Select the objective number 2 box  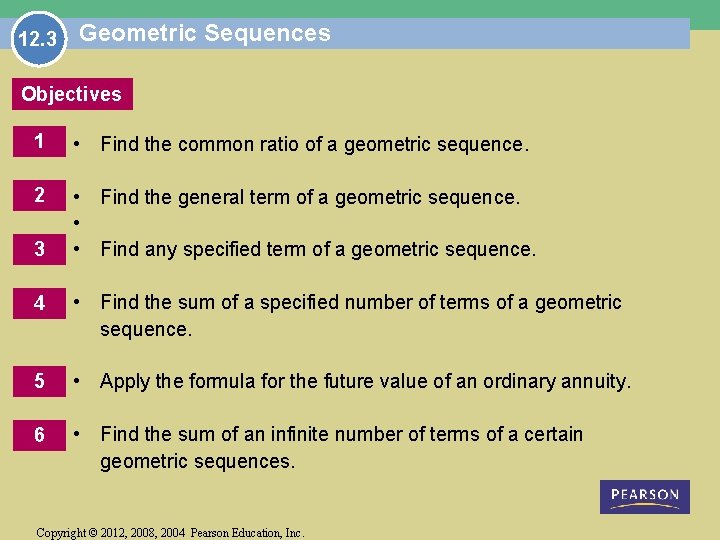click(39, 196)
